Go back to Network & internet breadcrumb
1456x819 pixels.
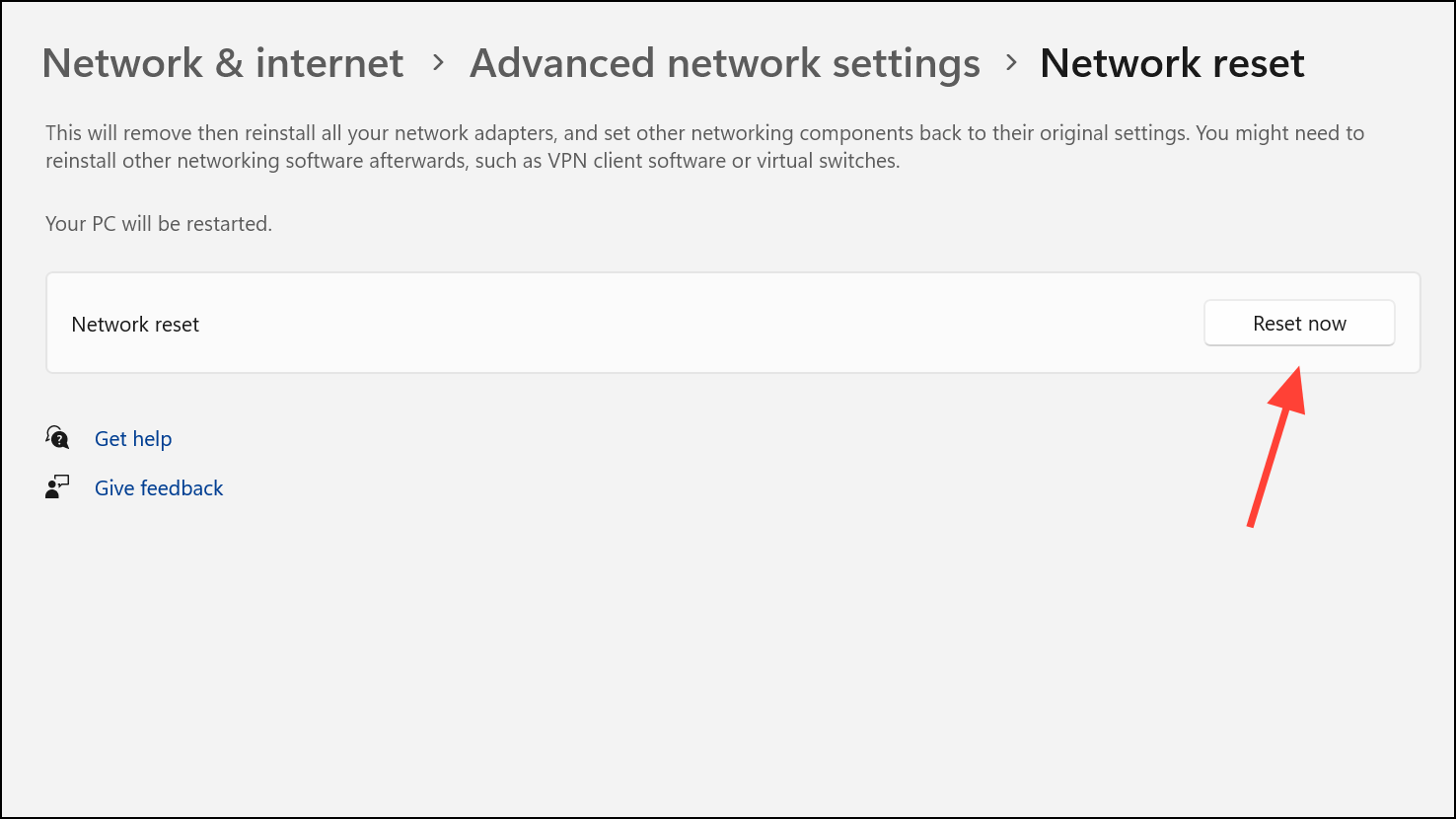tap(223, 64)
